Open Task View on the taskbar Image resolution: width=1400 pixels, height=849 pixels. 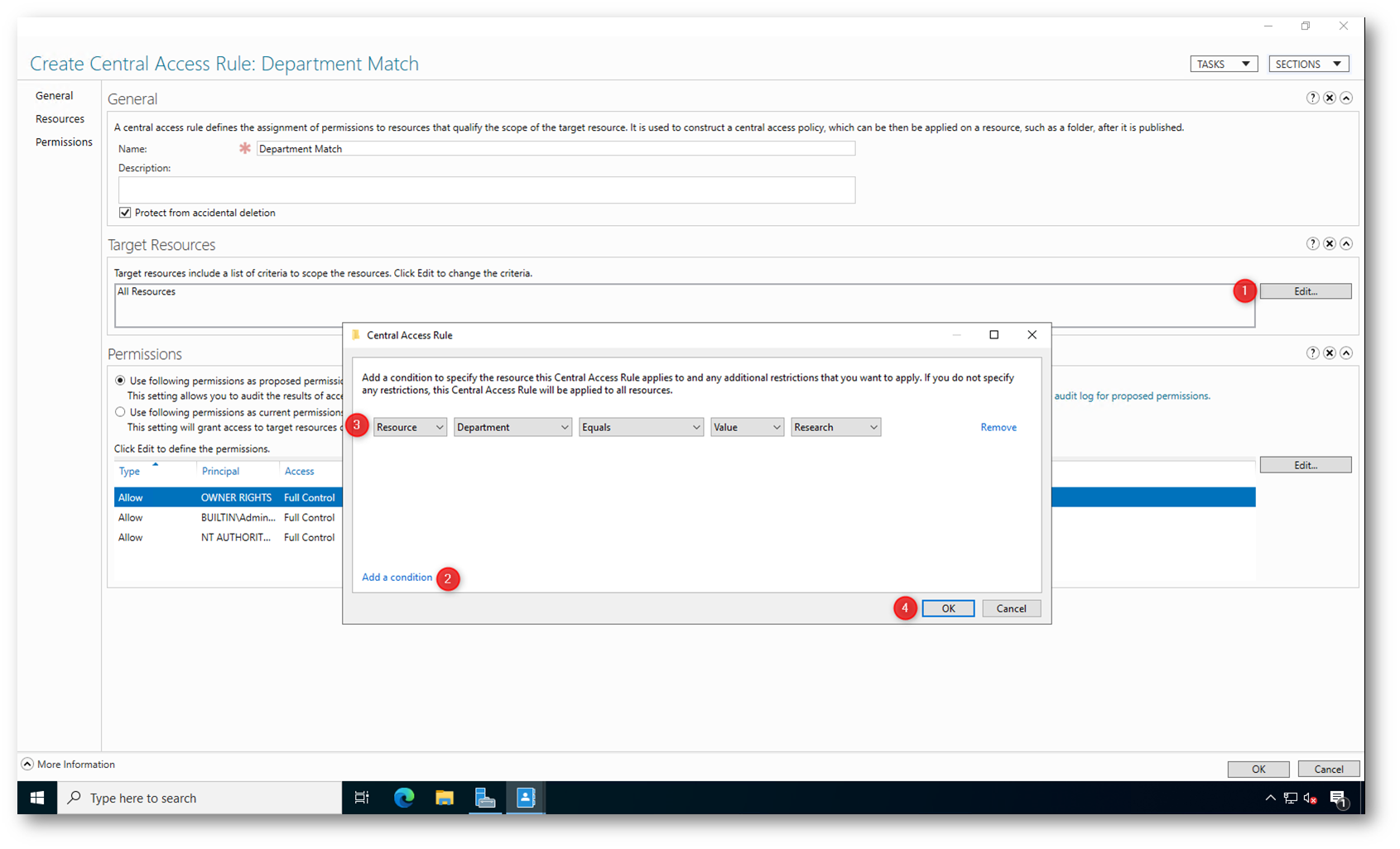[362, 798]
